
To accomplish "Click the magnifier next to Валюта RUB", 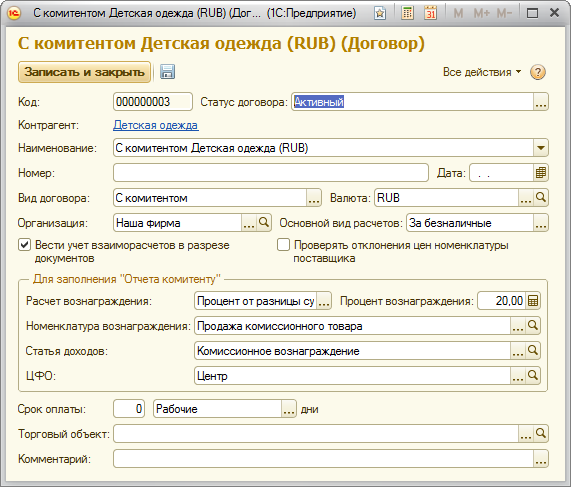I will click(541, 198).
